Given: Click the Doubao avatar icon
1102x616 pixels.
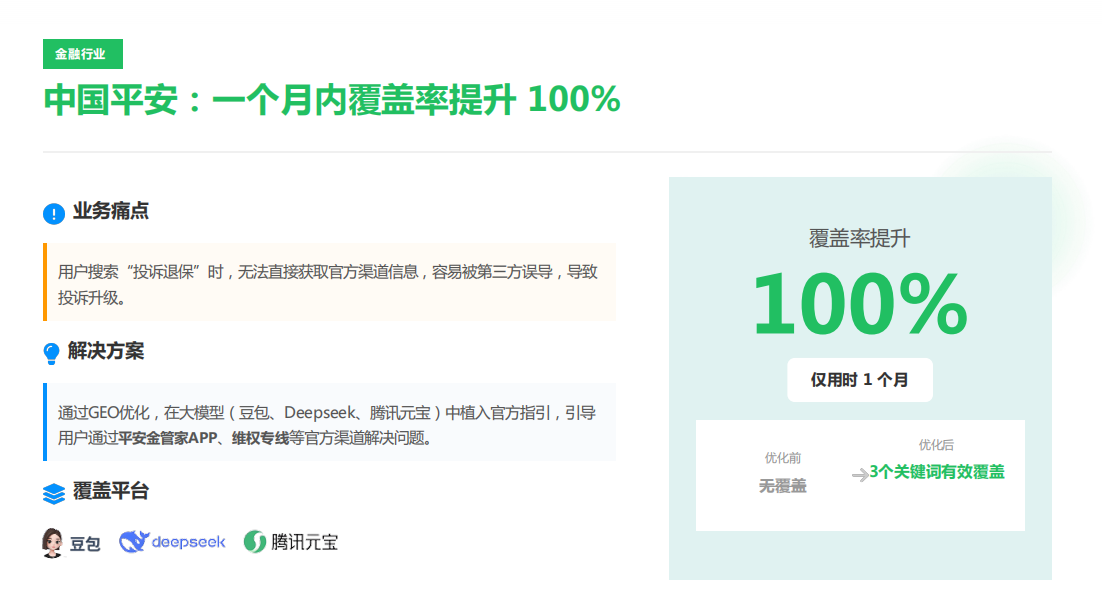Looking at the screenshot, I should coord(53,542).
